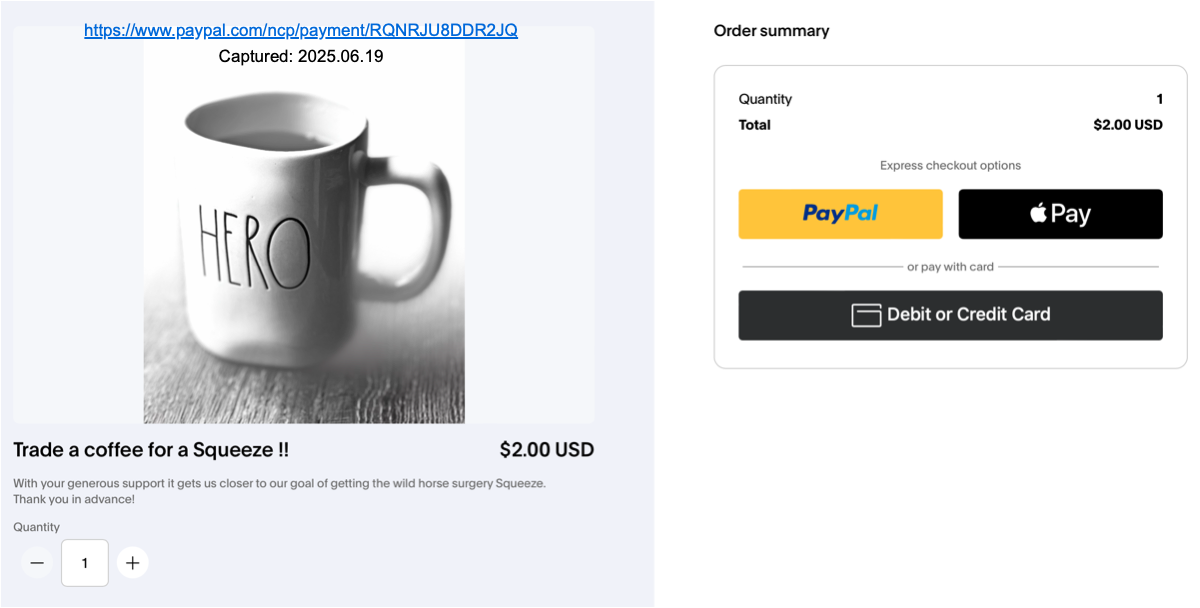The image size is (1200, 608).
Task: Click the Quantity value in order summary
Action: click(x=1159, y=99)
